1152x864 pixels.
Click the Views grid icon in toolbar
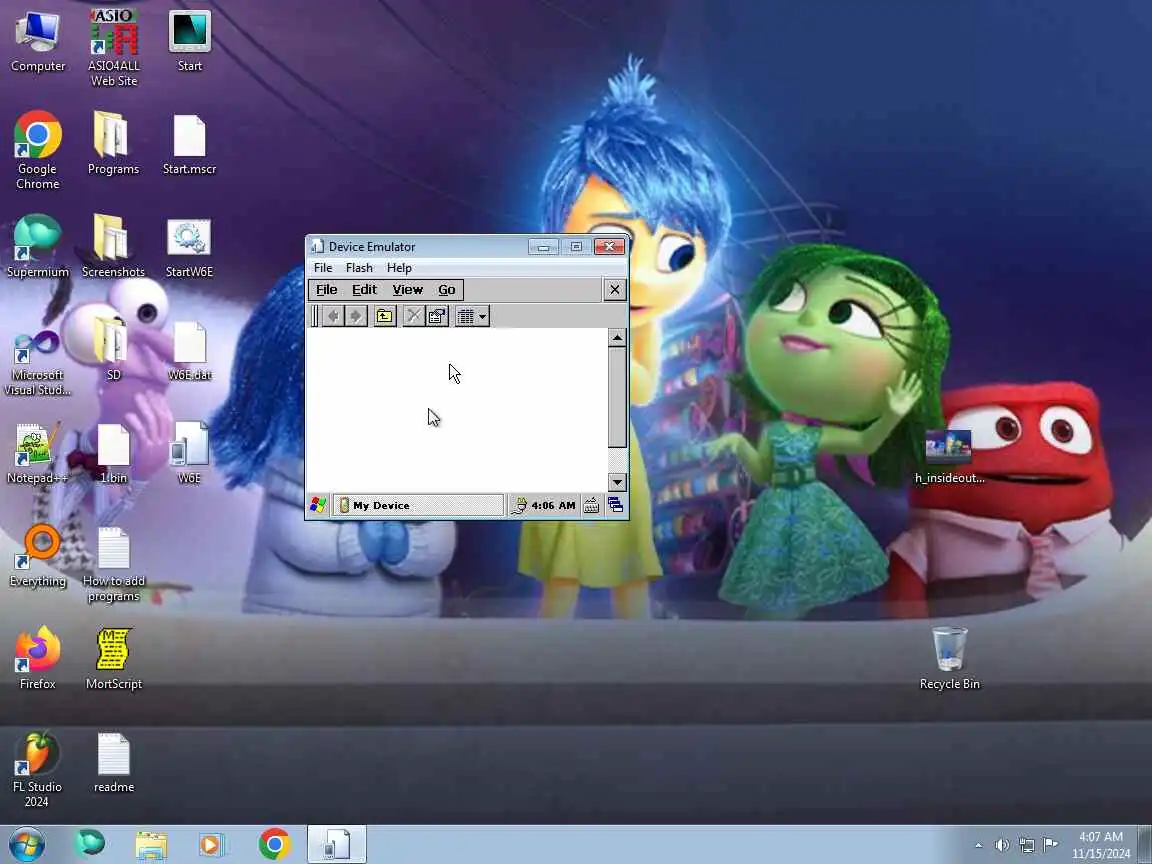(466, 316)
